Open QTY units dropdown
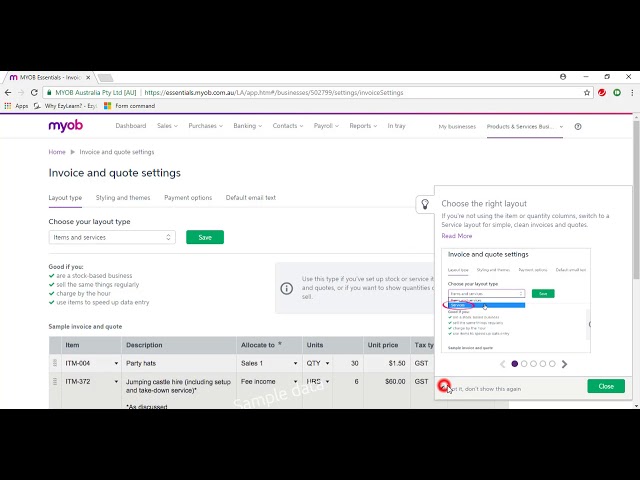This screenshot has height=480, width=640. [327, 363]
